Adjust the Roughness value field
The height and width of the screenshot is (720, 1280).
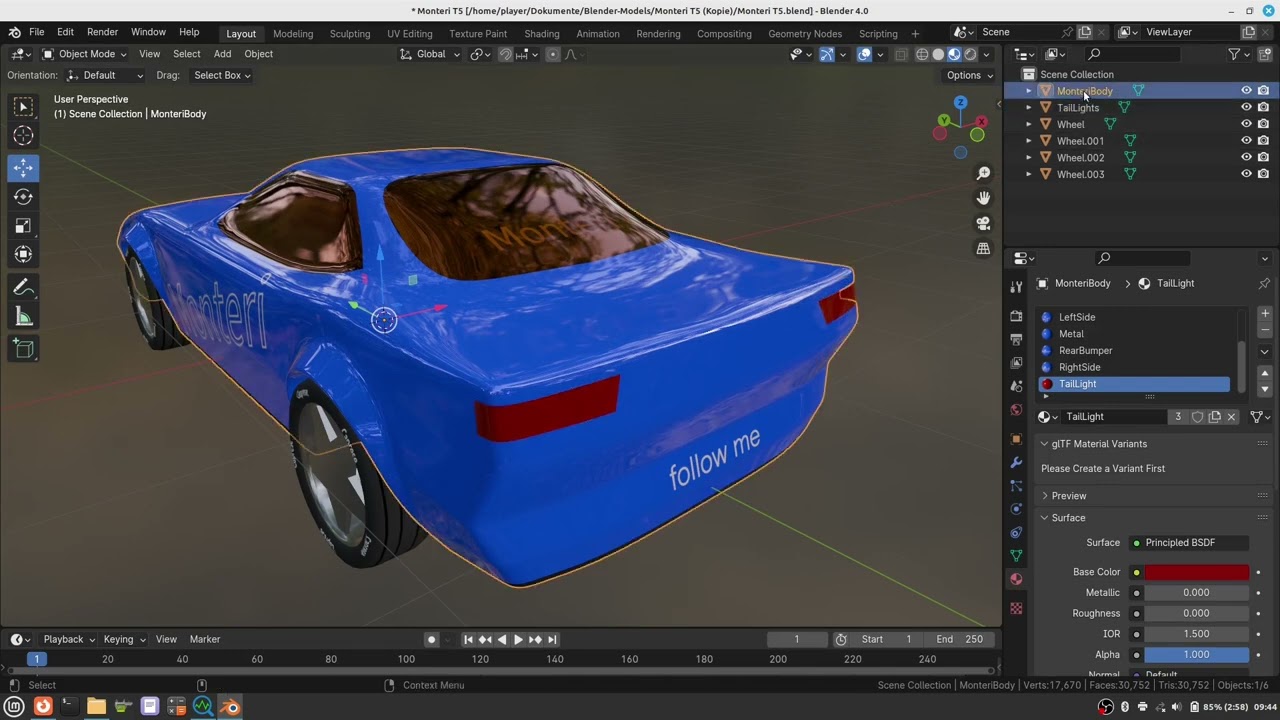coord(1197,613)
